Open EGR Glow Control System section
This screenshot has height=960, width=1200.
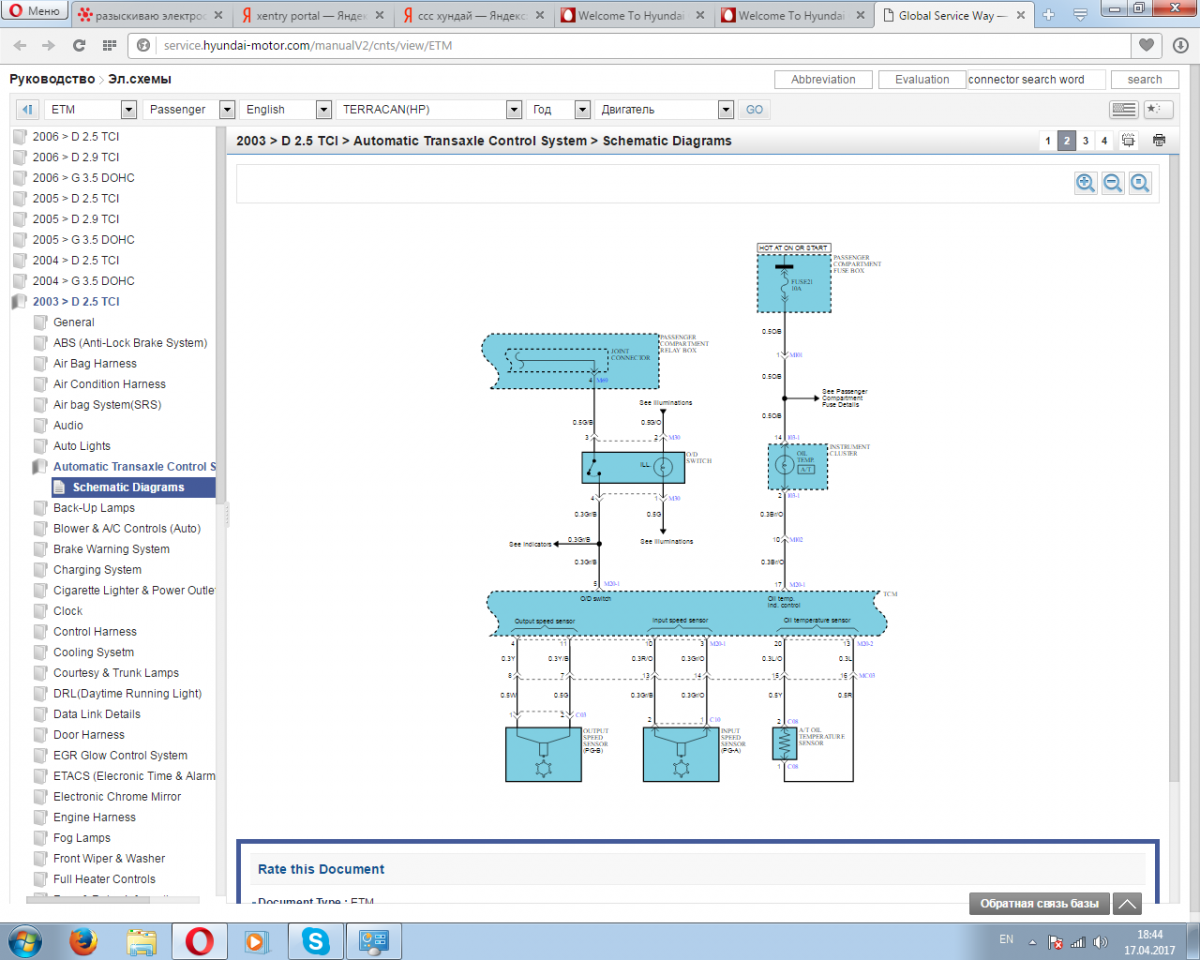120,755
